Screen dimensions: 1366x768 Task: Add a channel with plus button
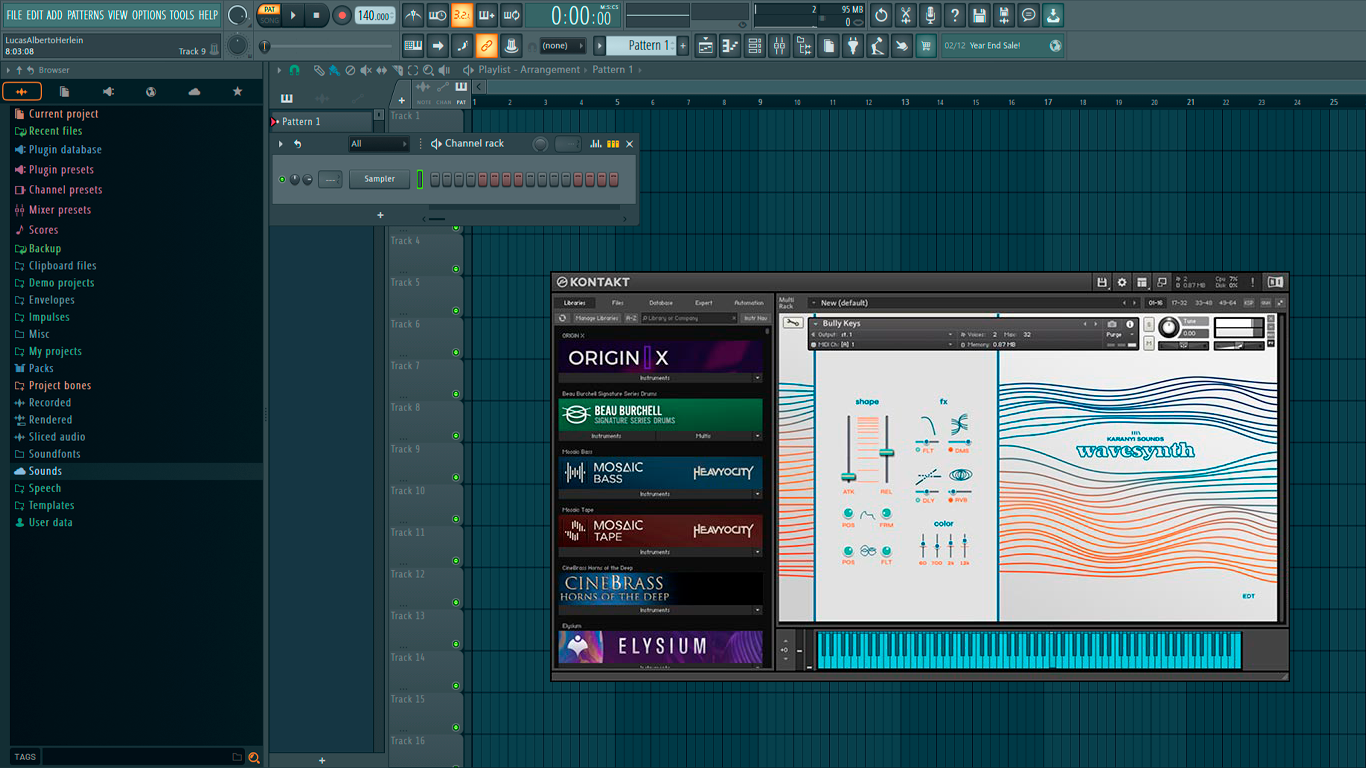(x=380, y=215)
